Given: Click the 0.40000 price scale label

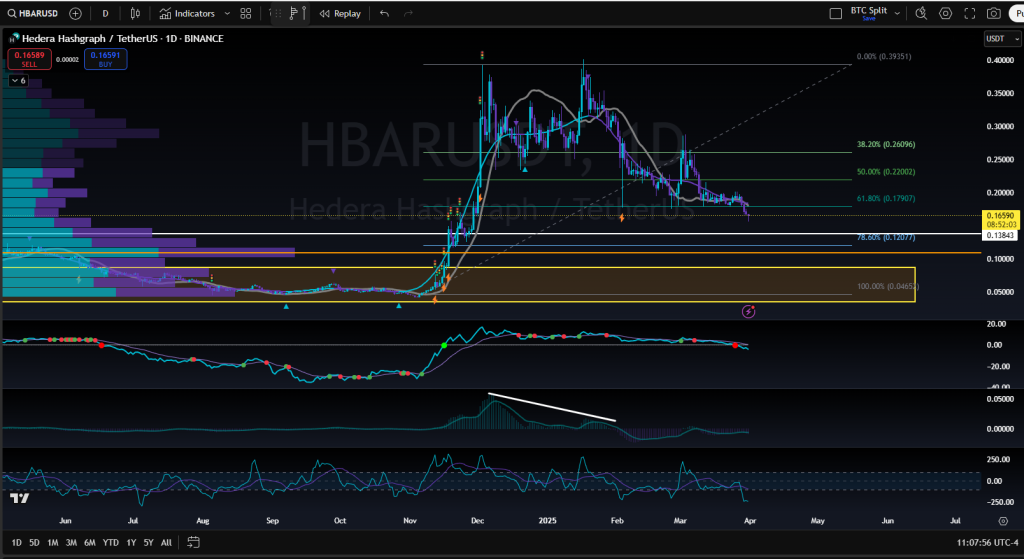Looking at the screenshot, I should (x=1001, y=60).
